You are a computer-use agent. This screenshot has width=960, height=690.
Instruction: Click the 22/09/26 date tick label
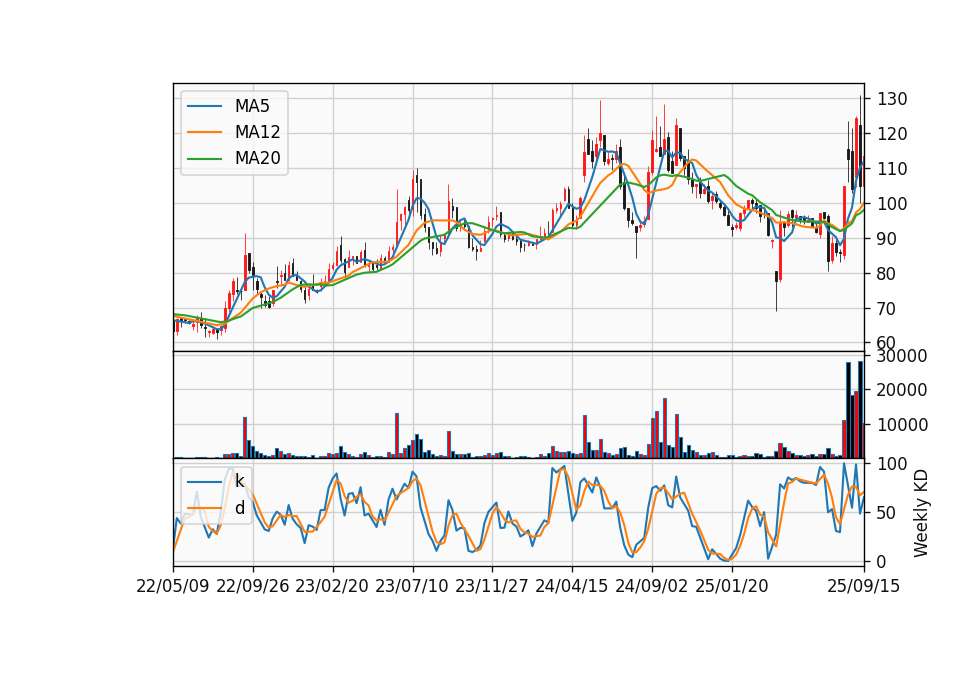[253, 586]
